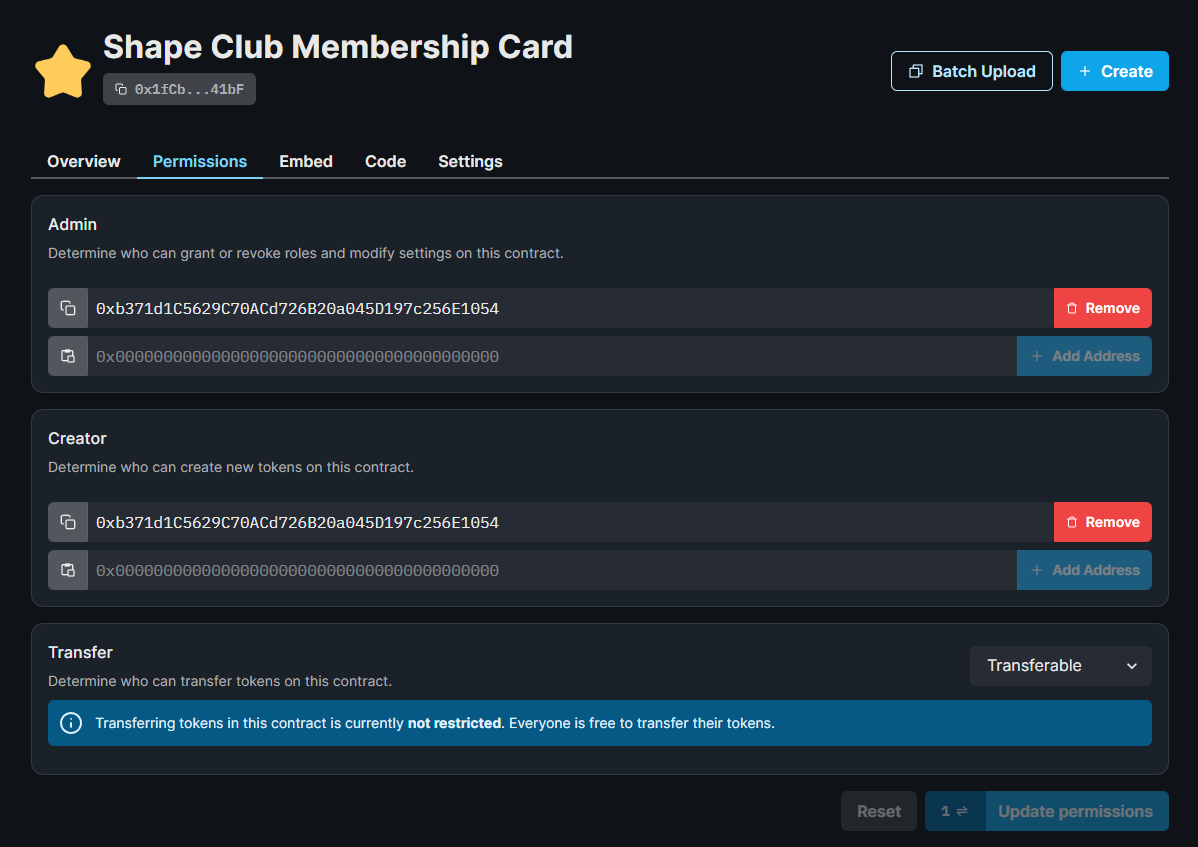Click the Creator new address input field

click(550, 570)
